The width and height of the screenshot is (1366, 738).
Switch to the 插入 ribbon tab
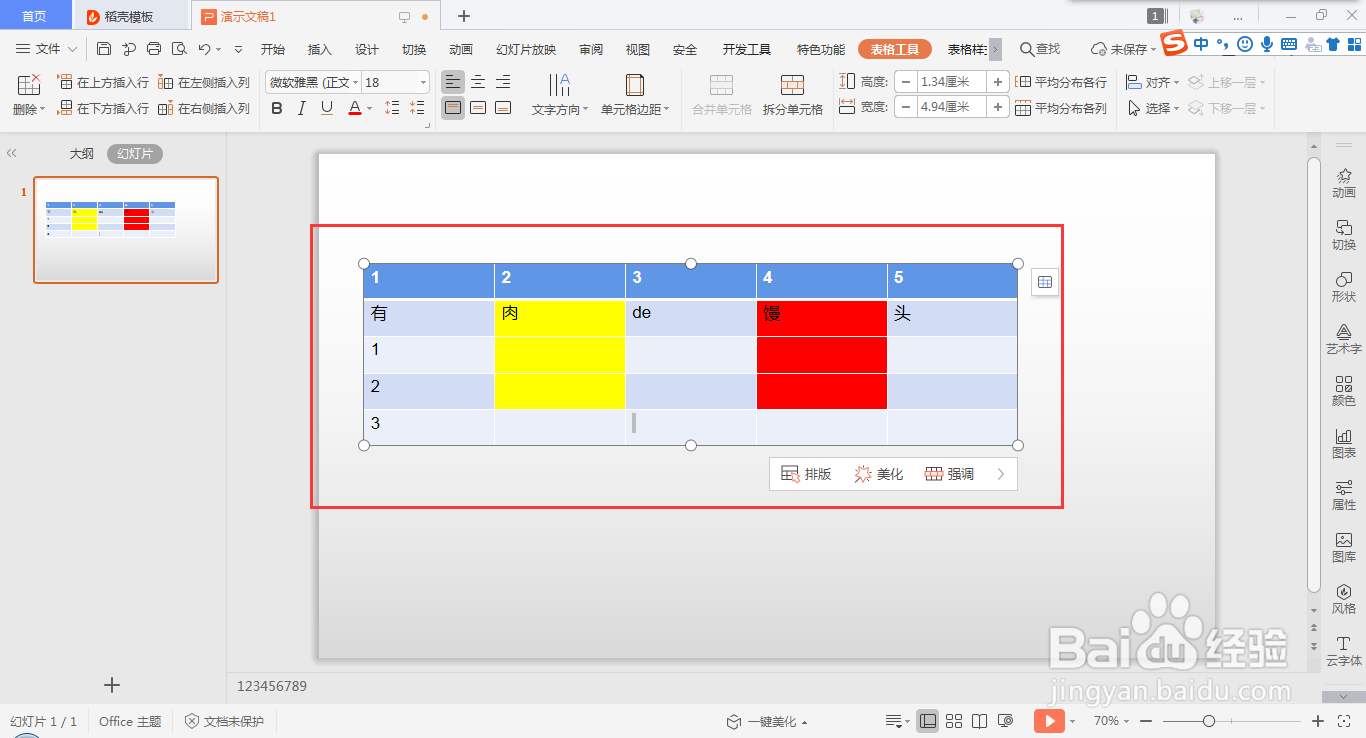point(320,48)
